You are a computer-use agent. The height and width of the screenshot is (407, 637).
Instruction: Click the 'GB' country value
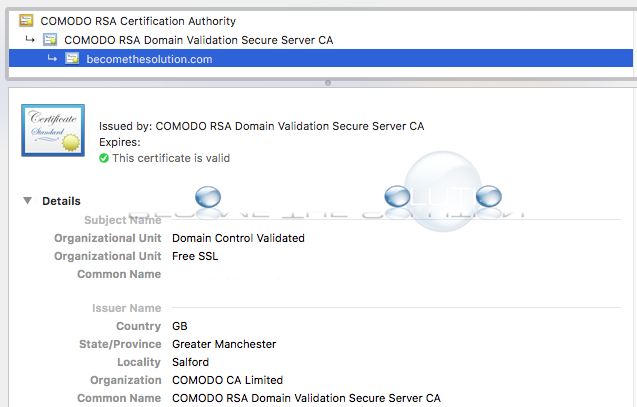pos(180,326)
